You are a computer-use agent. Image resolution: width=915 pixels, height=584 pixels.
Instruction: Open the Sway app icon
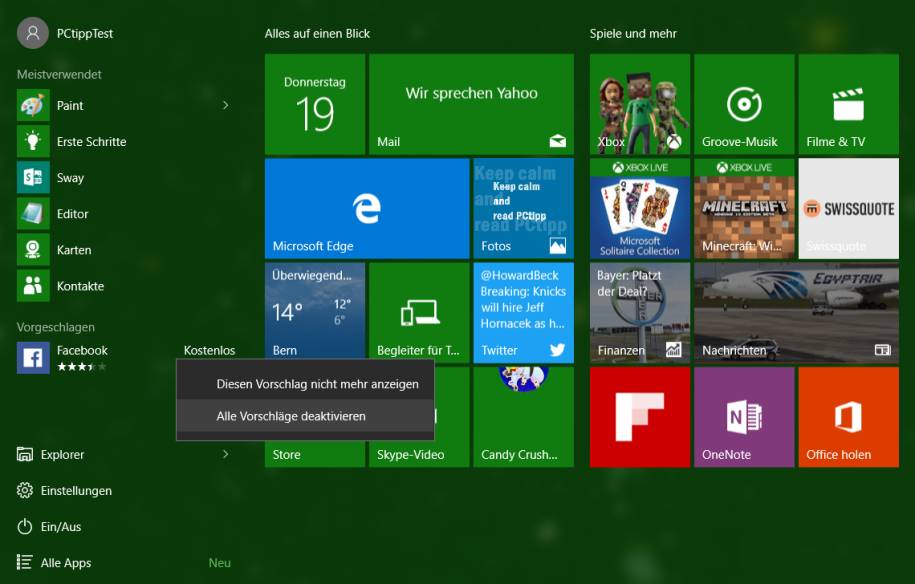click(33, 177)
